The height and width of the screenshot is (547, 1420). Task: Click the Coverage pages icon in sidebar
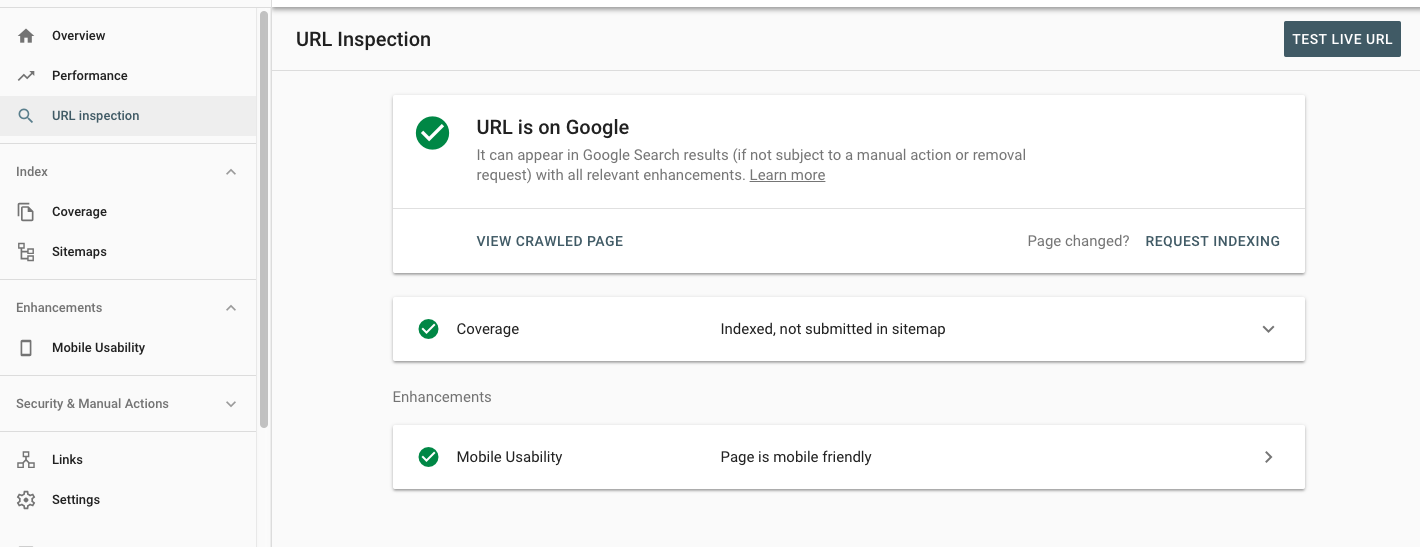tap(26, 212)
